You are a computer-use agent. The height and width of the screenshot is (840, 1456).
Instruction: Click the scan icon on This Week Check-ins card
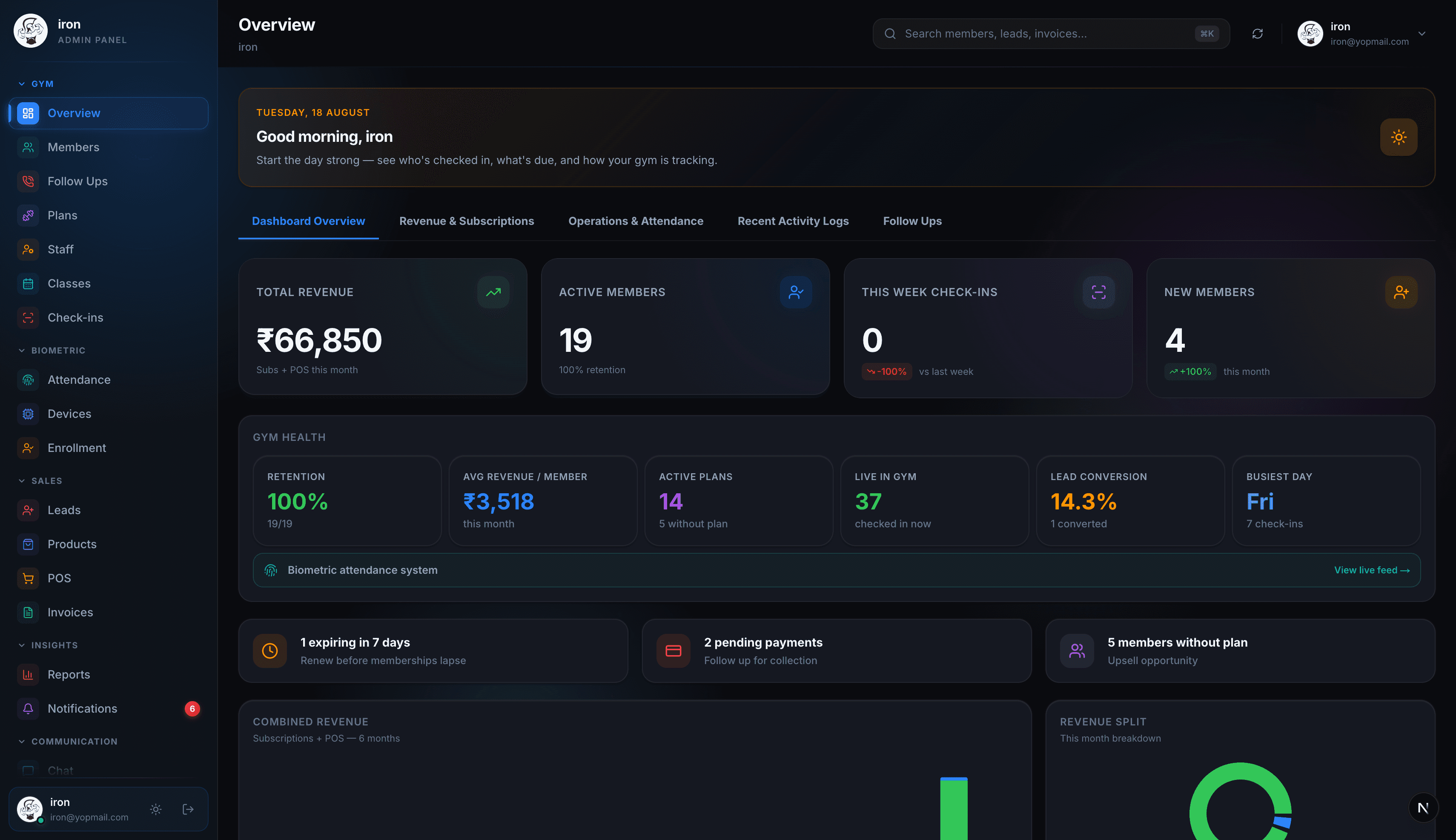click(1098, 293)
